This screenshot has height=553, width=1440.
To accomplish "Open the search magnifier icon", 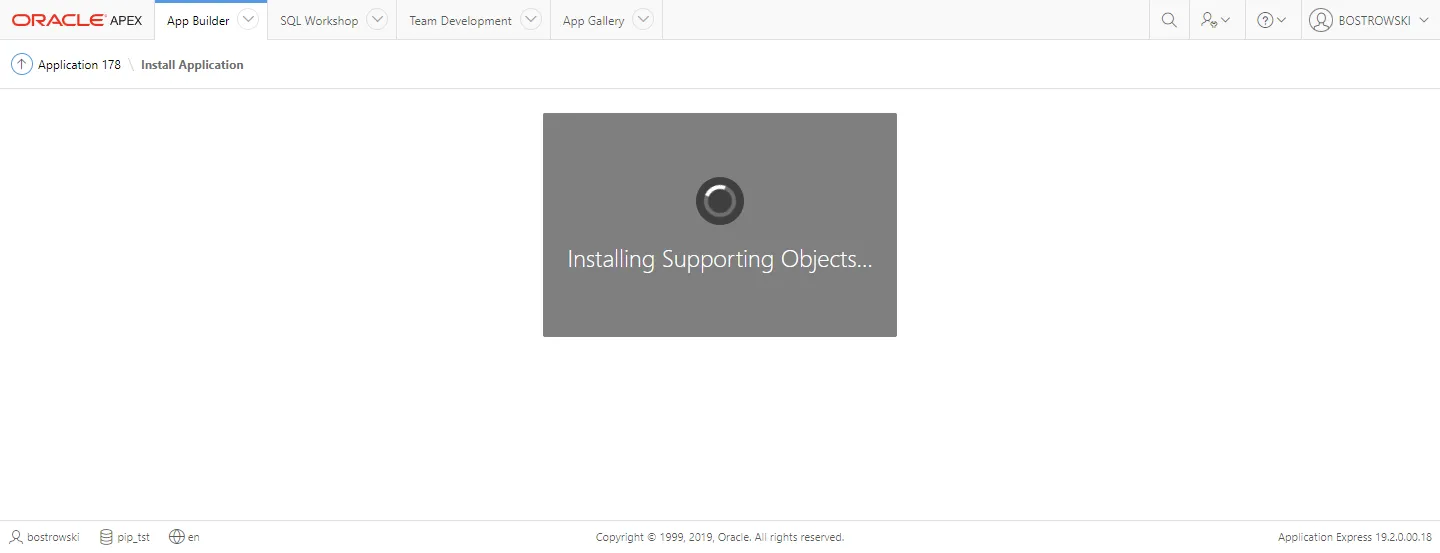I will point(1168,20).
